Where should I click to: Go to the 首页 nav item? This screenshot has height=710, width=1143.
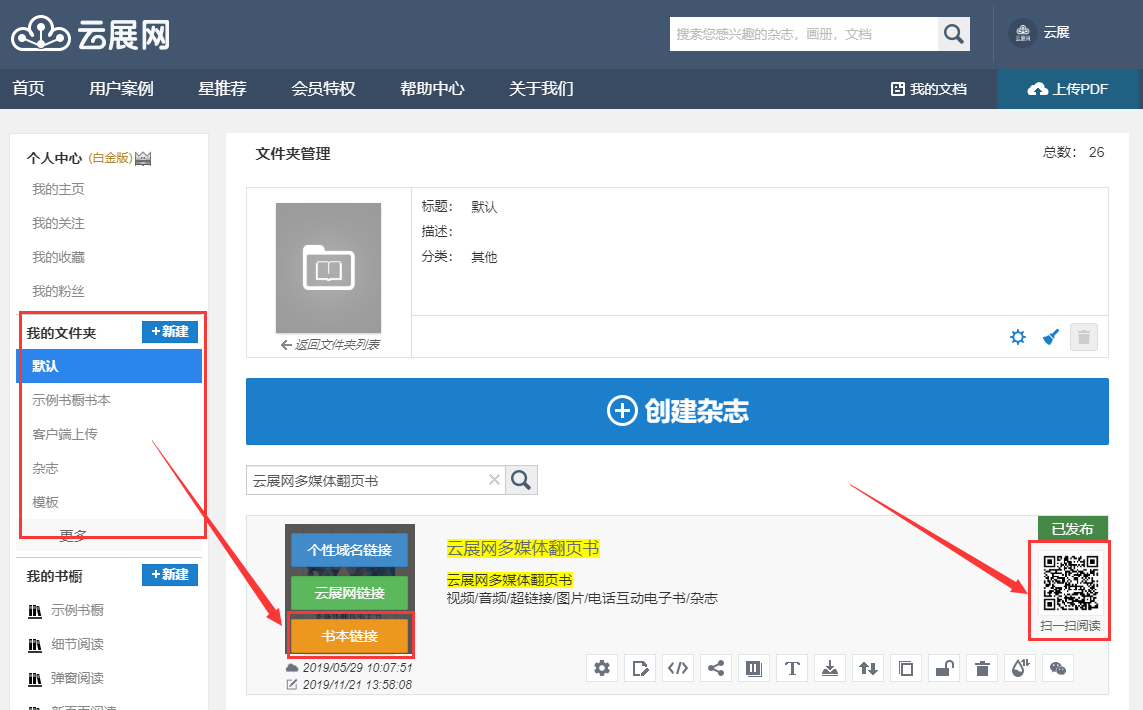[x=28, y=89]
